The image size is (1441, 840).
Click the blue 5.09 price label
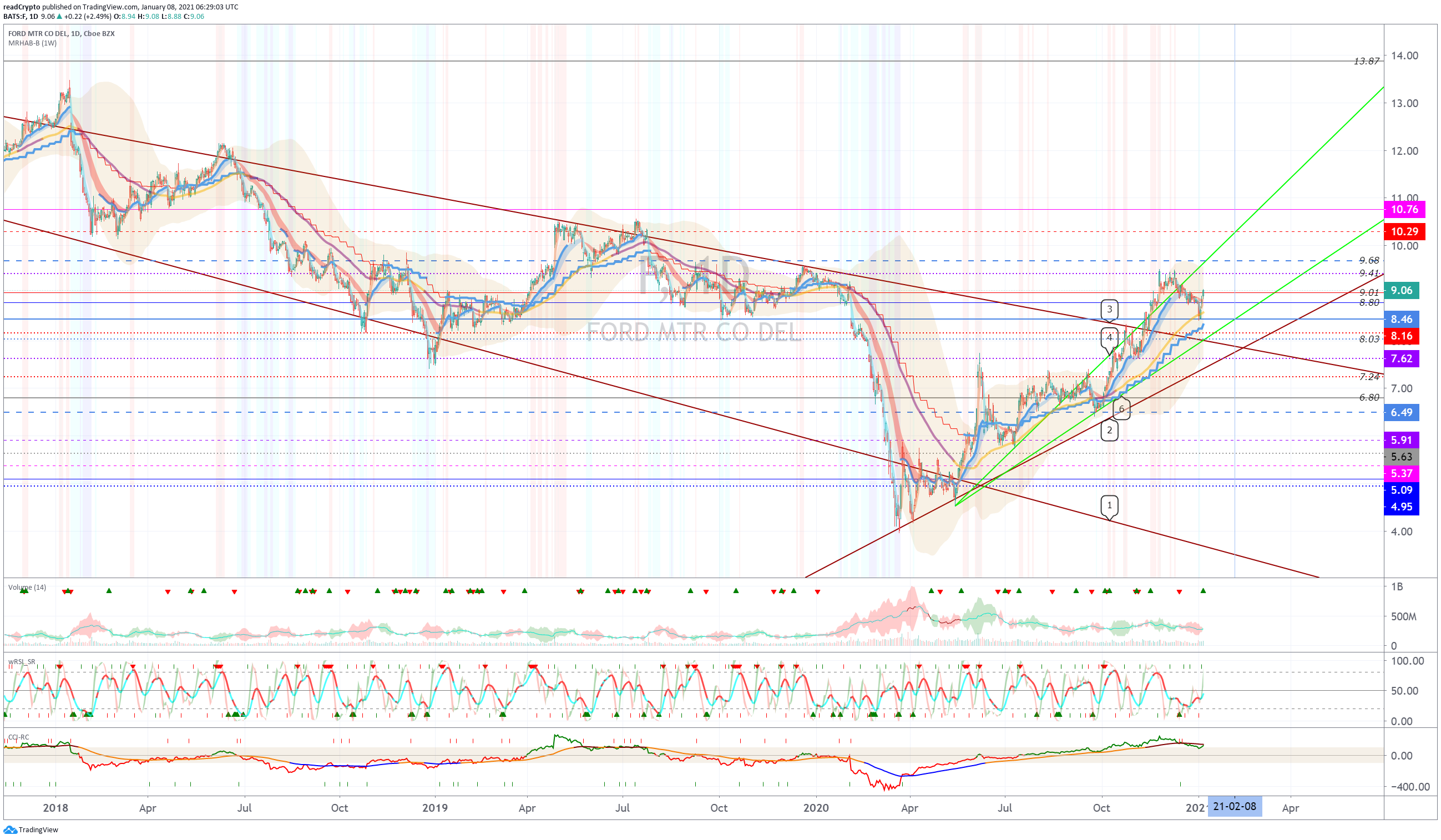pyautogui.click(x=1401, y=490)
